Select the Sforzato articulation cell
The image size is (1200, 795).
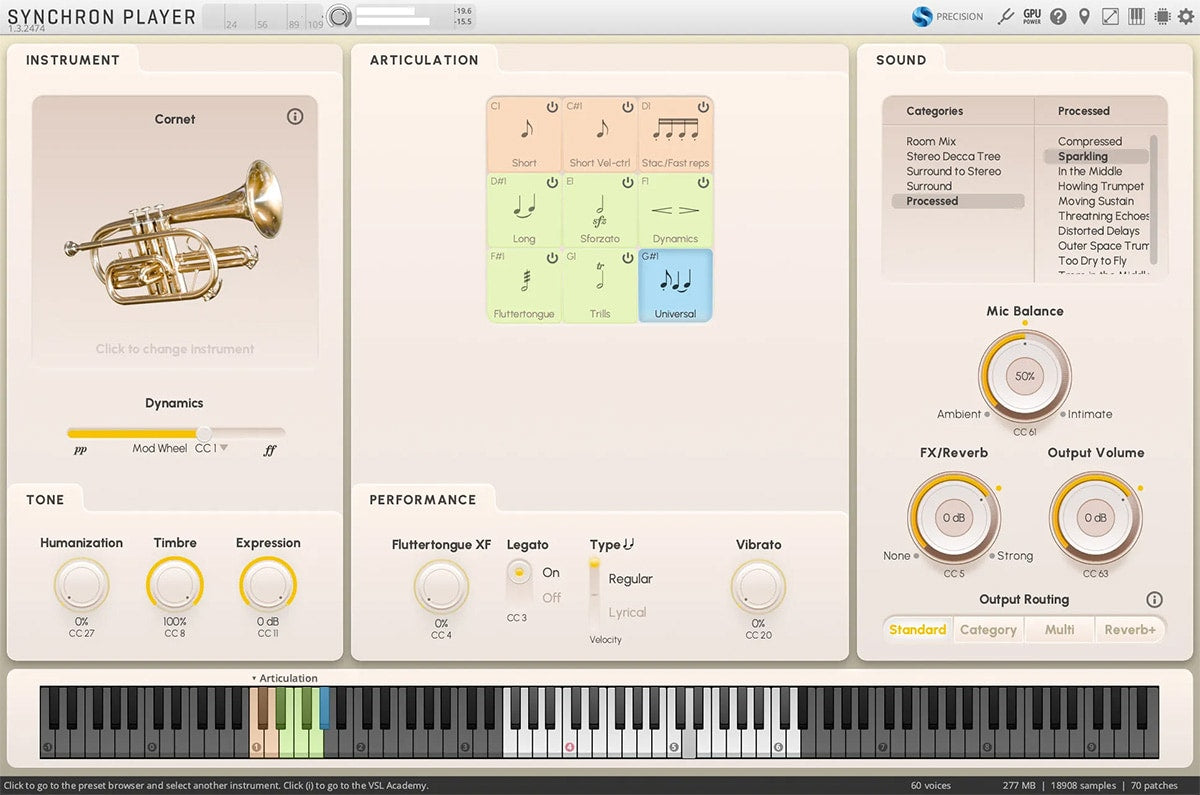pyautogui.click(x=600, y=210)
